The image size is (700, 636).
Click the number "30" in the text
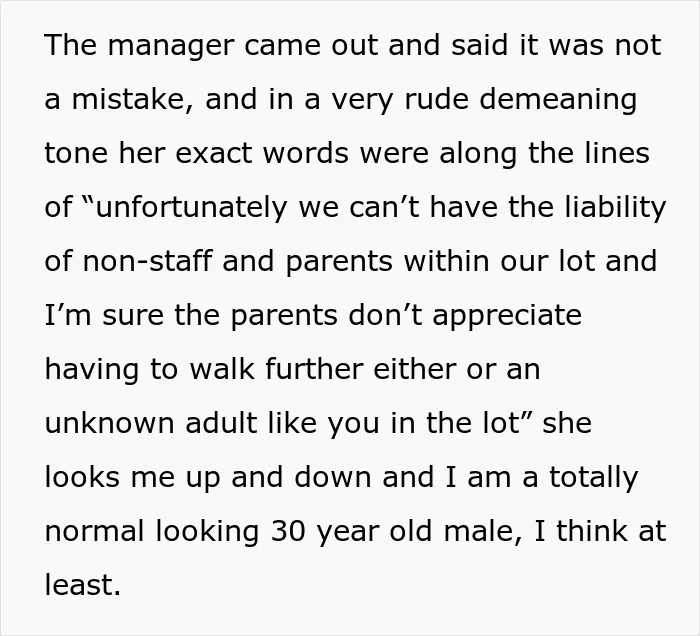point(288,531)
